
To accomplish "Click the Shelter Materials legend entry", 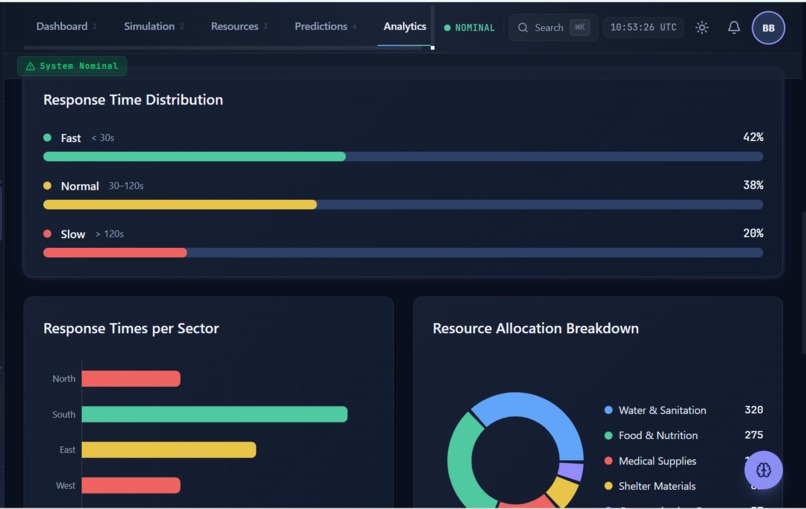I will [x=683, y=486].
